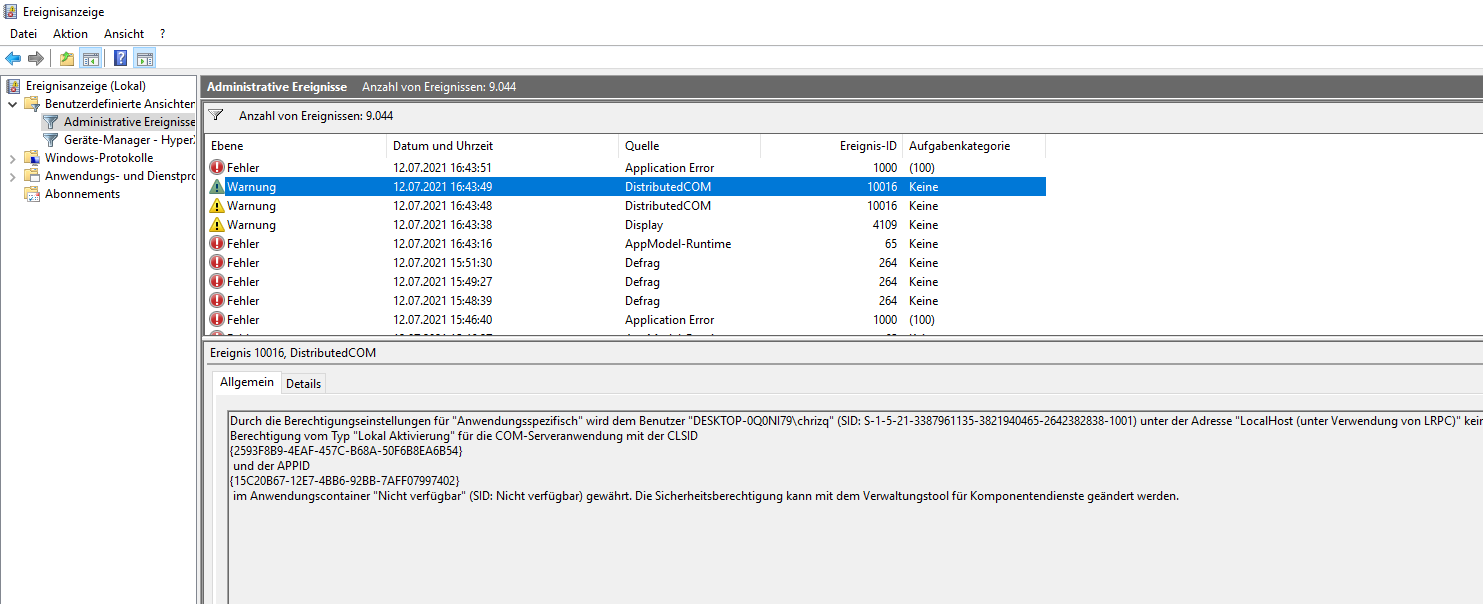Select the Ereignisanzeige (Lokal) root label

tap(85, 86)
